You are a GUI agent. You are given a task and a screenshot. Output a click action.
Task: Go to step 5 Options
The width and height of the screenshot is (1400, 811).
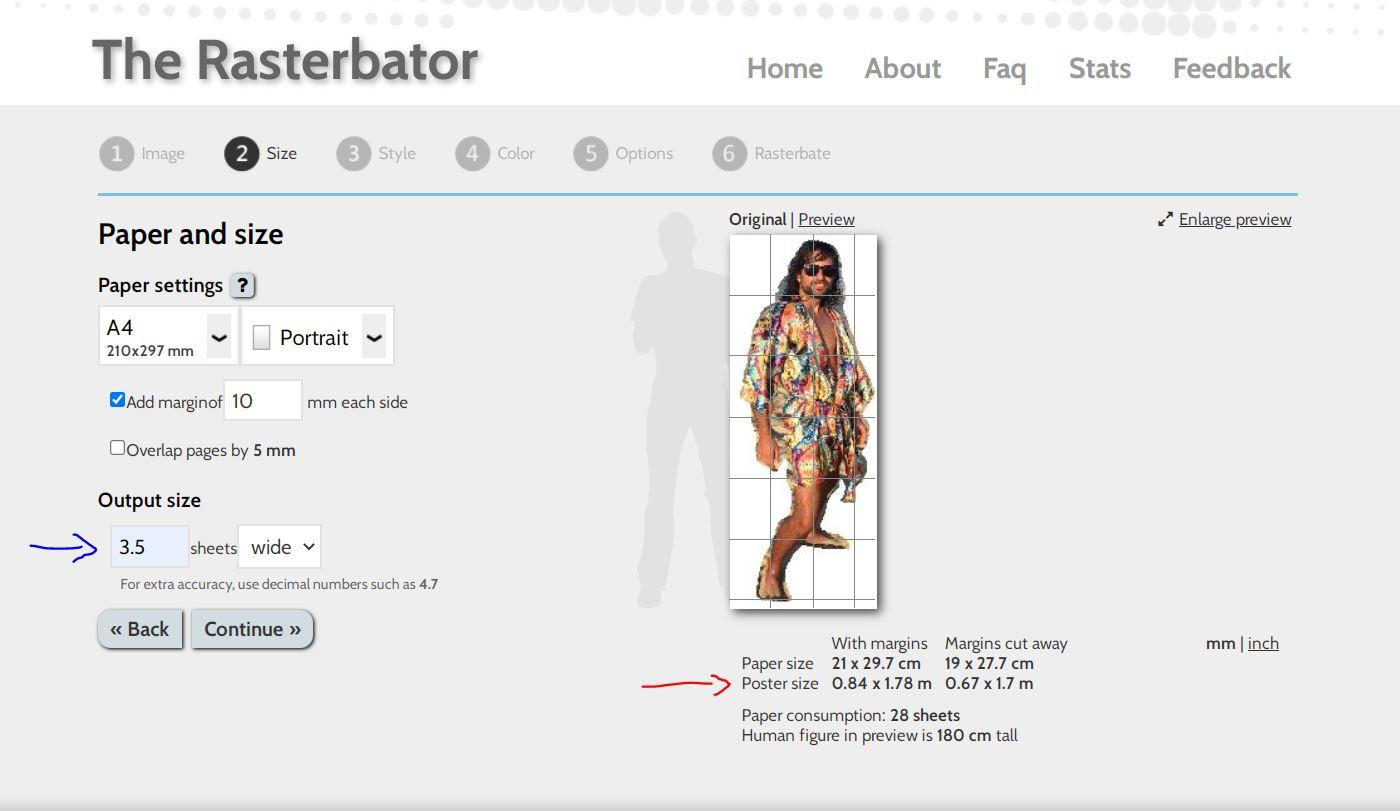tap(591, 153)
